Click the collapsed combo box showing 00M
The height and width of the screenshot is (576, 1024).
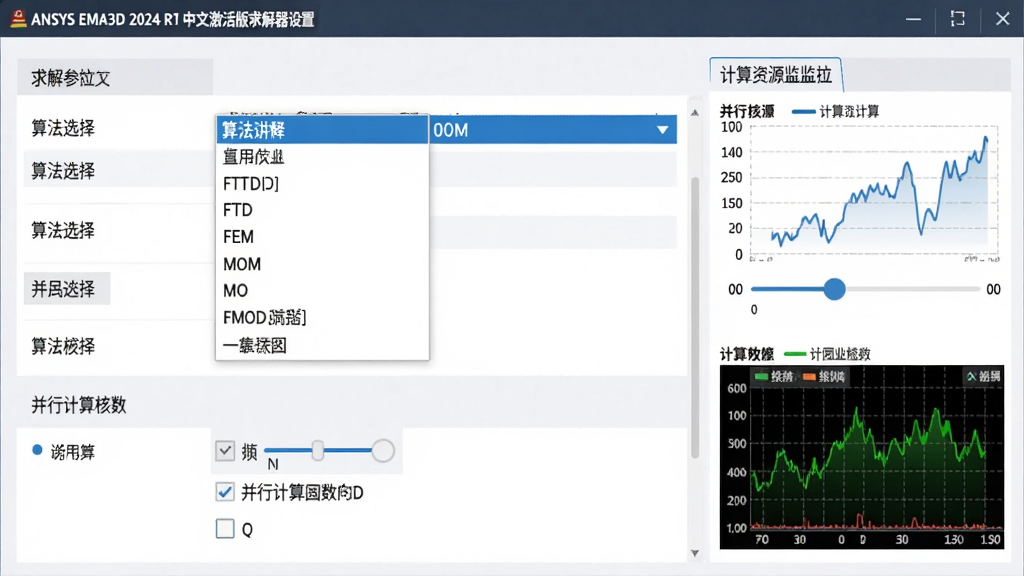(552, 130)
